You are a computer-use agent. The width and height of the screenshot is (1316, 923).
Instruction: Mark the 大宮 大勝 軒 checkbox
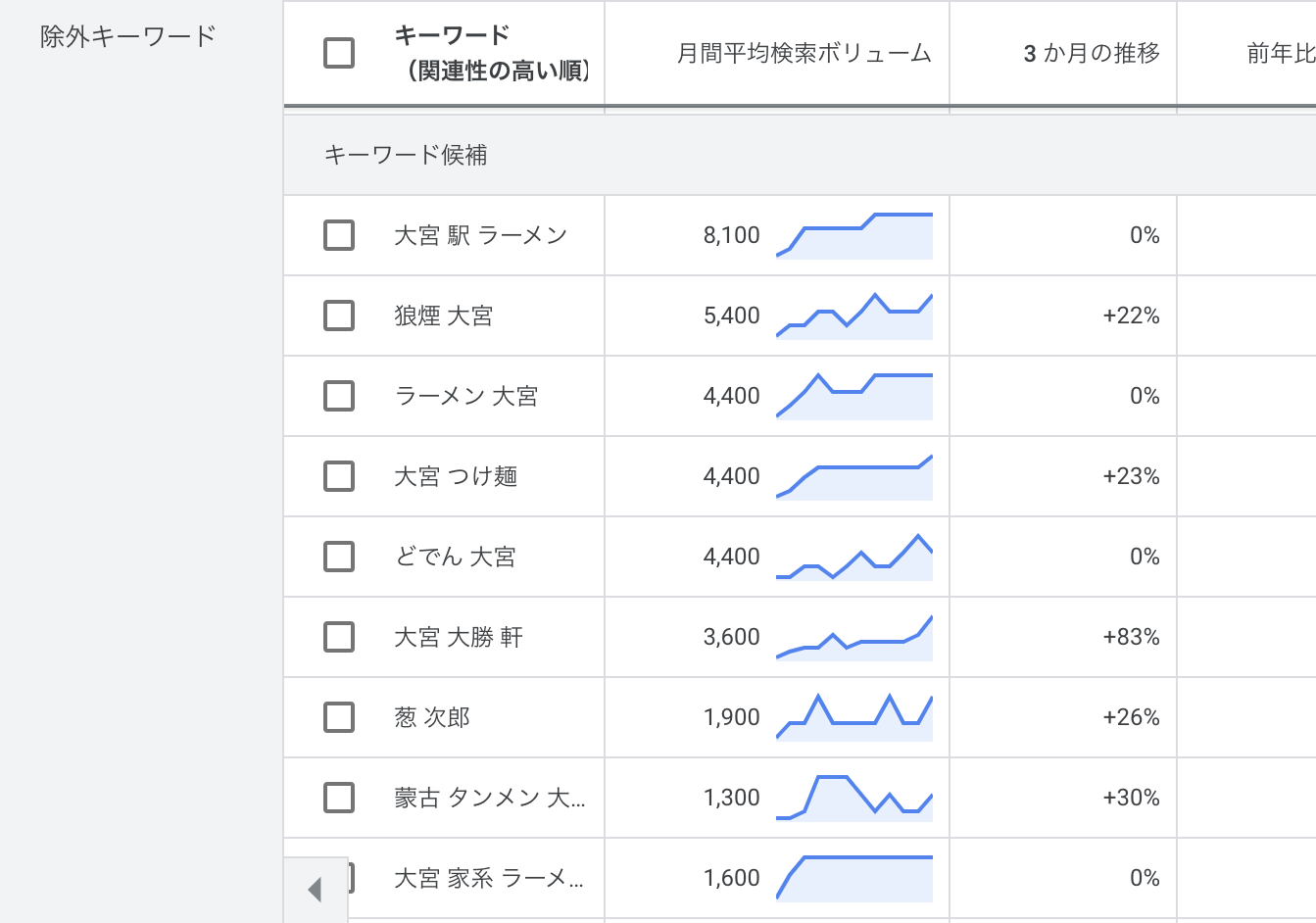(x=339, y=637)
